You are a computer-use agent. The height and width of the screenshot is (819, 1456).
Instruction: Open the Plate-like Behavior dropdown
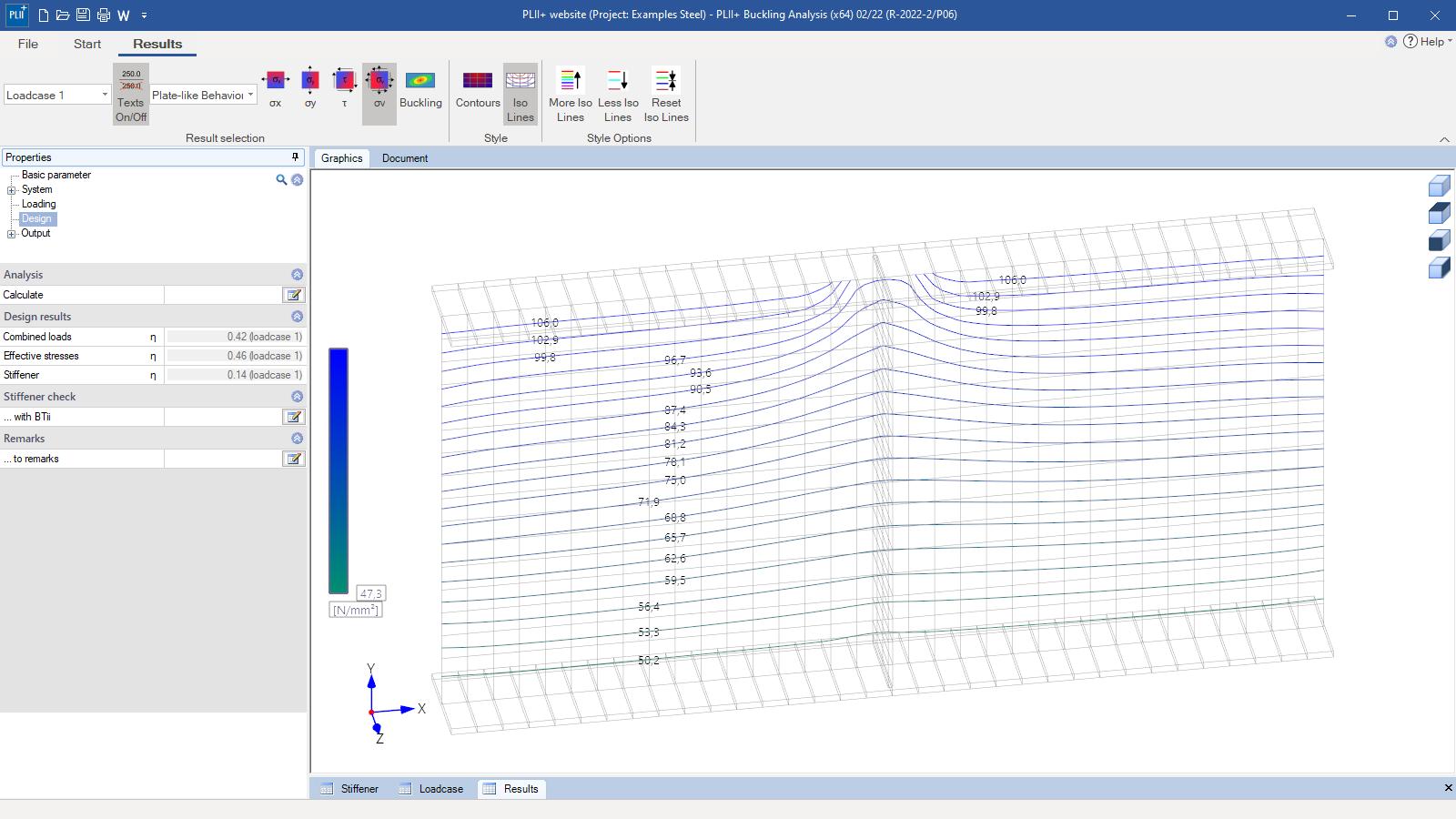click(204, 95)
